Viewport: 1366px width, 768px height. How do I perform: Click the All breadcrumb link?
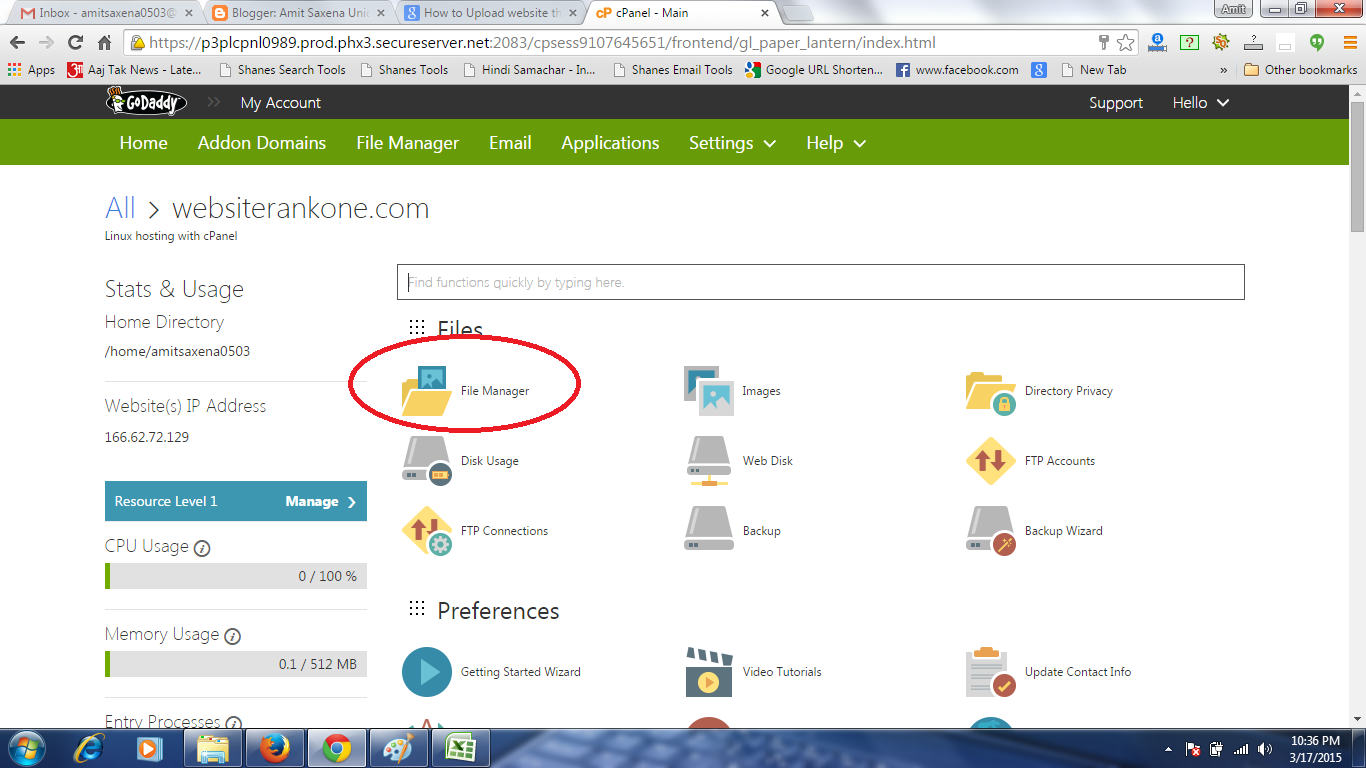(120, 208)
